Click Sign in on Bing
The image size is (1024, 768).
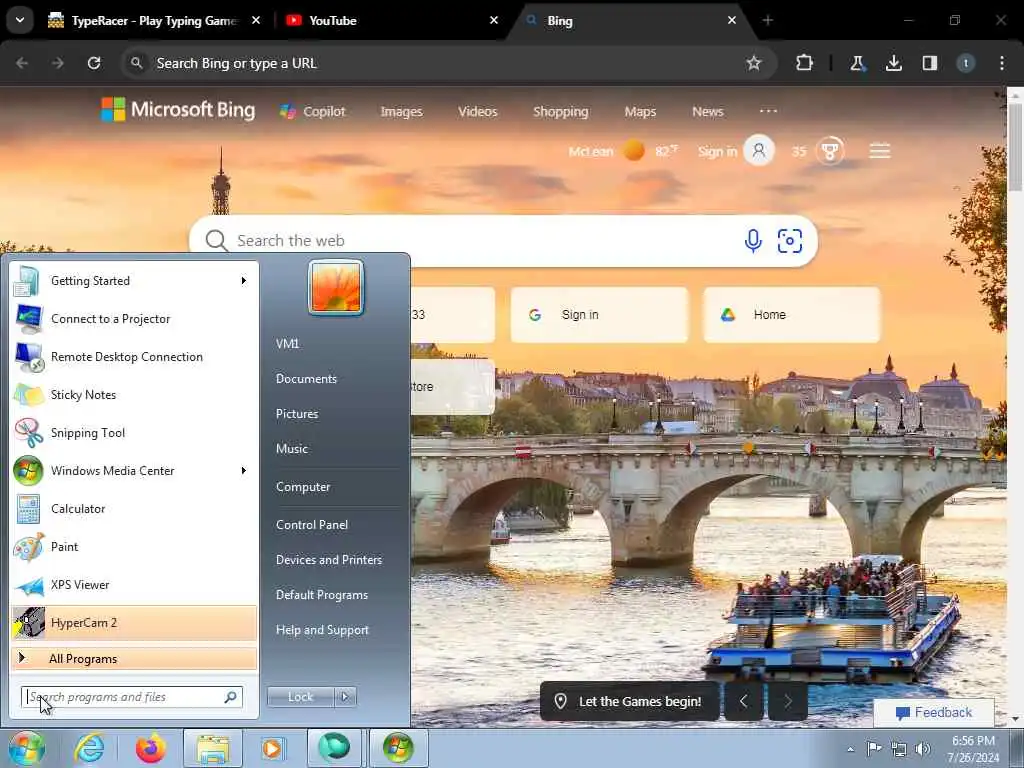click(717, 152)
